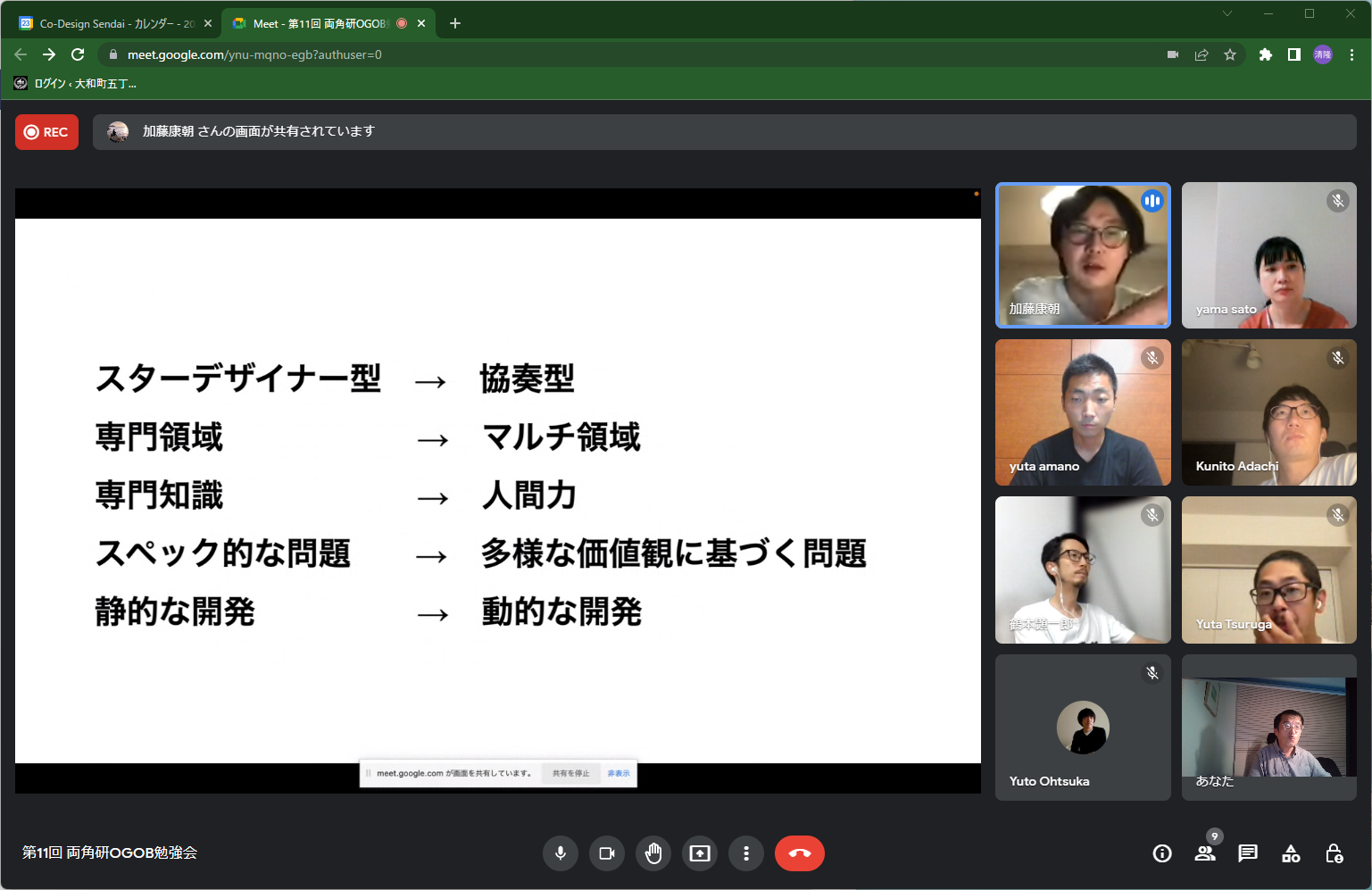Hang up with the red leave-call button
1372x890 pixels.
[x=799, y=853]
